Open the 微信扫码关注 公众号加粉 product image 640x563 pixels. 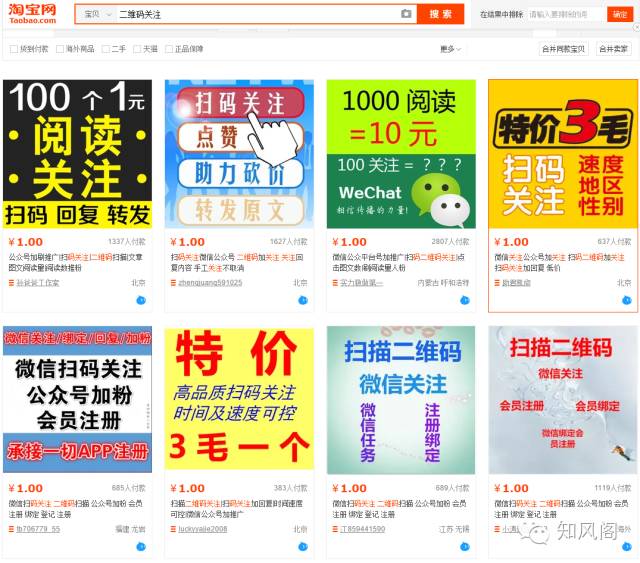(x=78, y=399)
